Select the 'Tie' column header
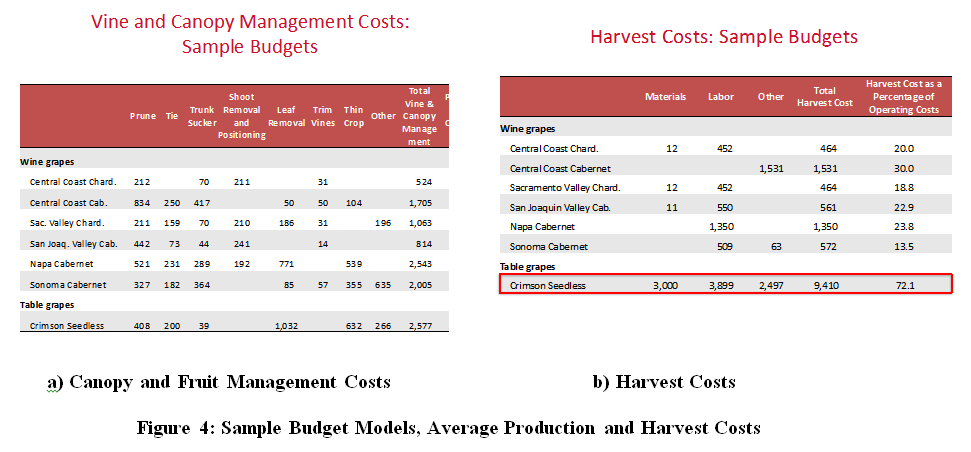Image resolution: width=971 pixels, height=452 pixels. (172, 116)
